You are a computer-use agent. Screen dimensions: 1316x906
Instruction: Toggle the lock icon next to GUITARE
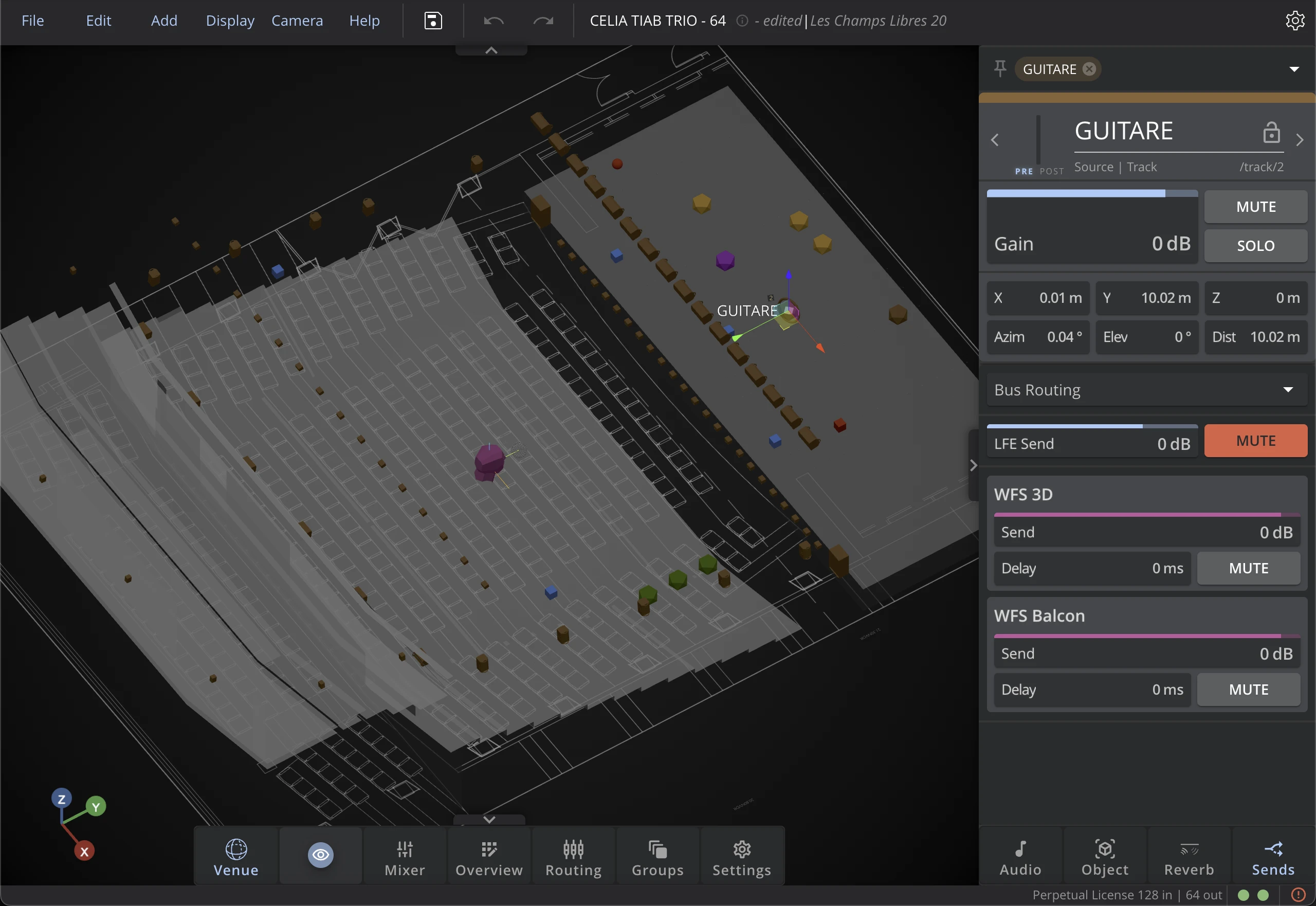(1271, 132)
